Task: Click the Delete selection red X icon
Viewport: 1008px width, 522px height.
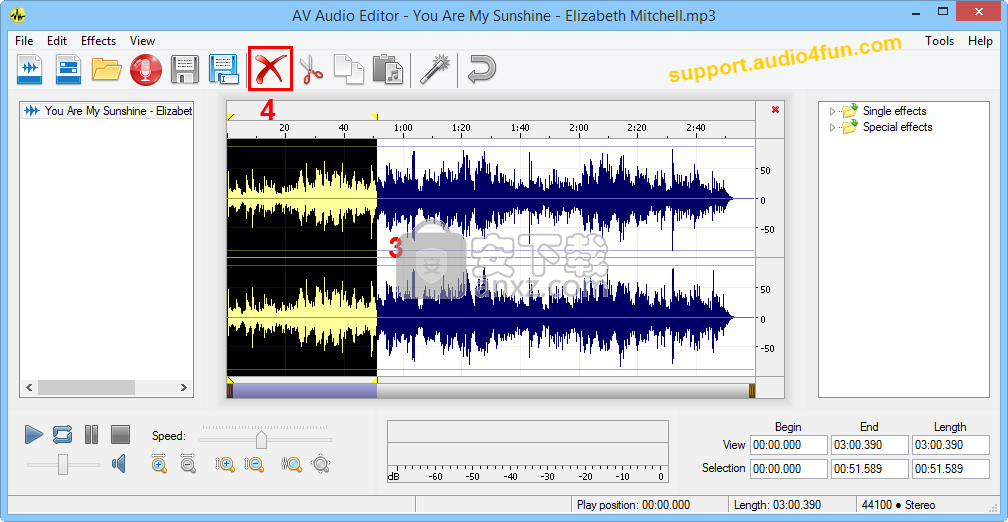Action: (x=270, y=70)
